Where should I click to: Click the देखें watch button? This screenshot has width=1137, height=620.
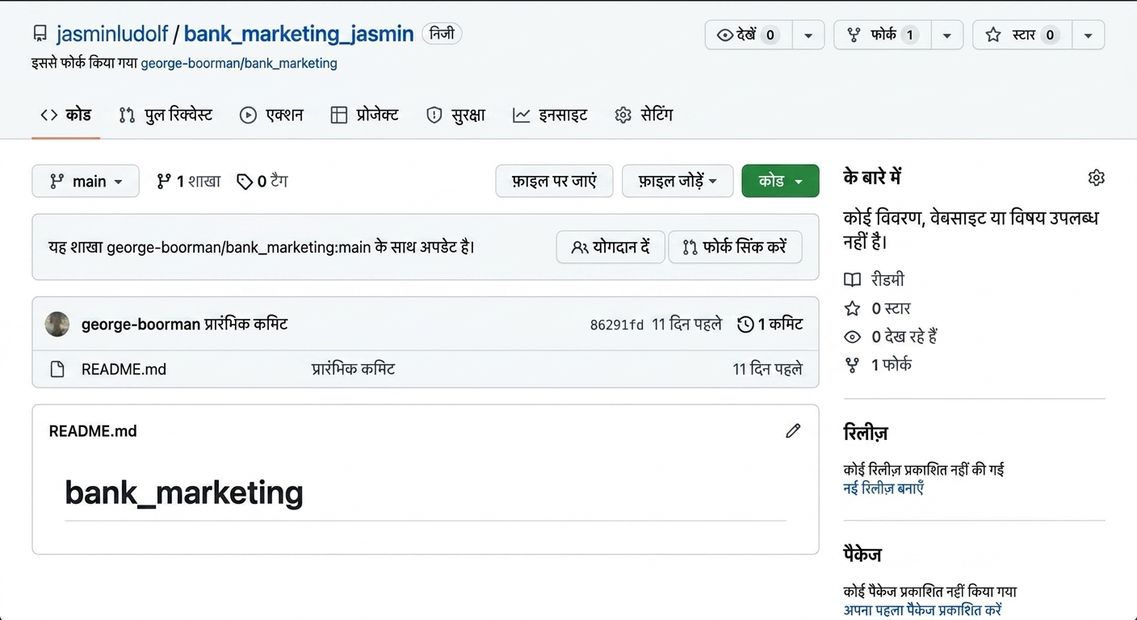point(748,34)
